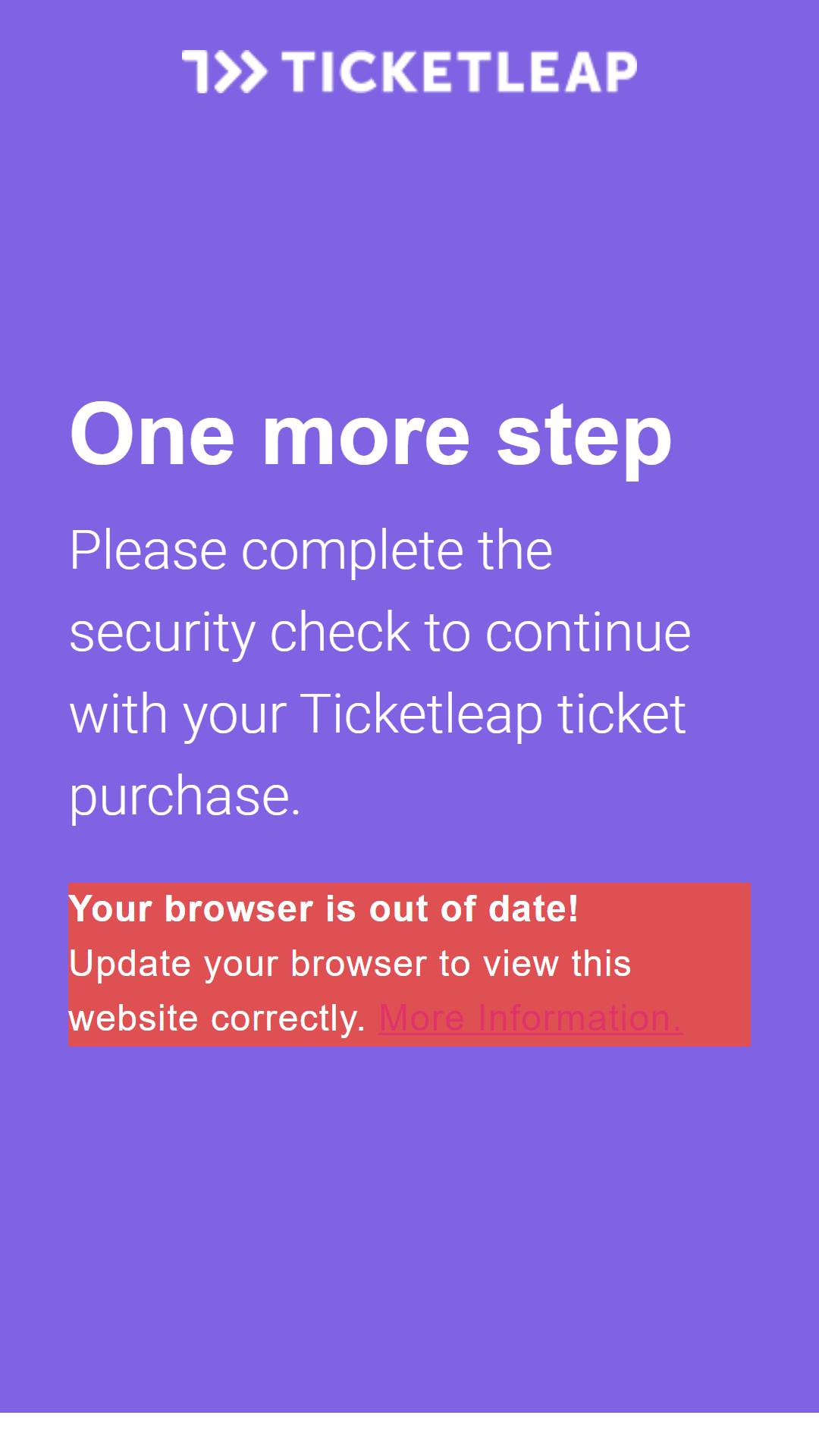Click the 'security check to continue' line

380,632
